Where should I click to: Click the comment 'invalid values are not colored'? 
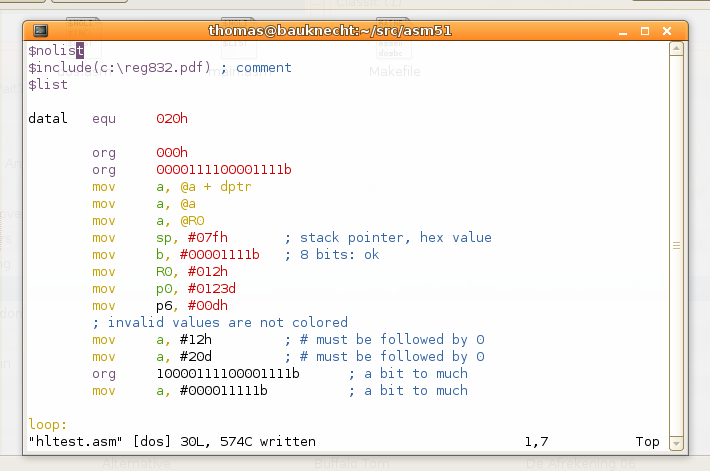pos(220,322)
